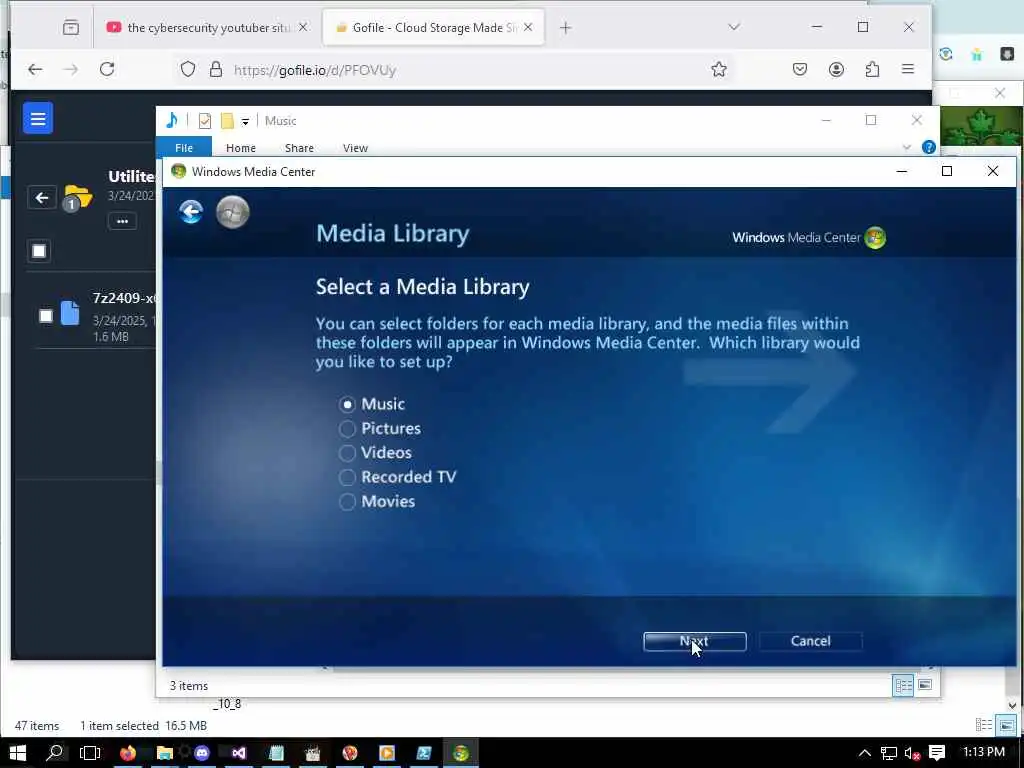Click Next in Media Library setup
This screenshot has width=1024, height=768.
click(x=694, y=641)
